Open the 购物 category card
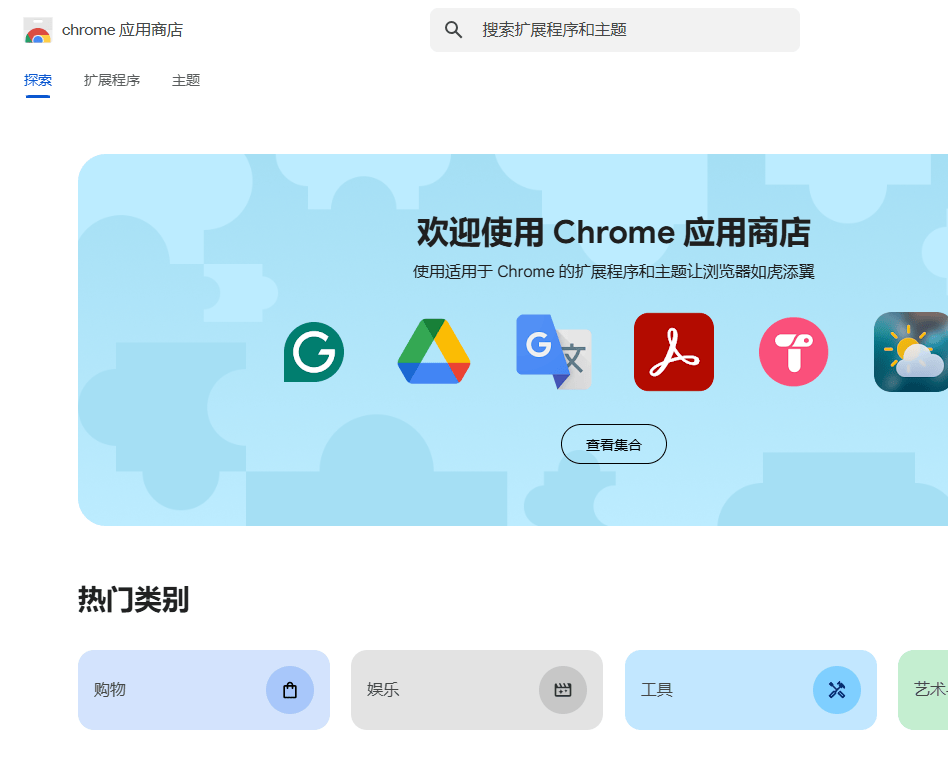Viewport: 948px width, 763px height. [x=204, y=690]
